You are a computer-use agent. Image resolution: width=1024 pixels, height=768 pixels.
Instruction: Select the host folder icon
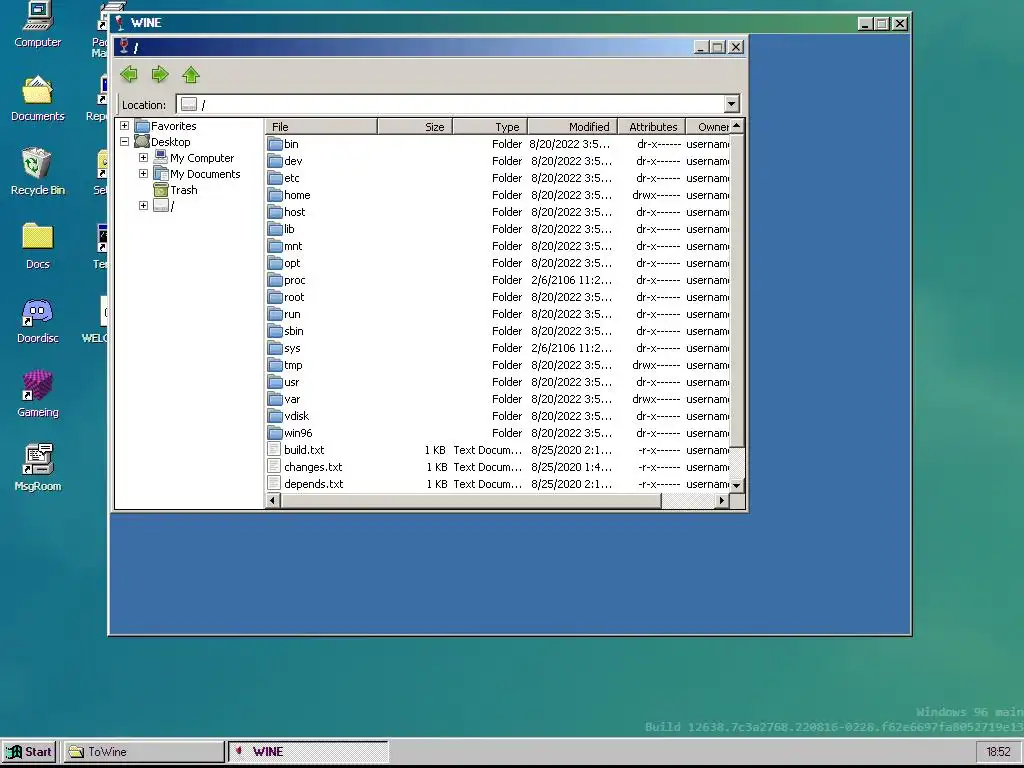[x=275, y=212]
